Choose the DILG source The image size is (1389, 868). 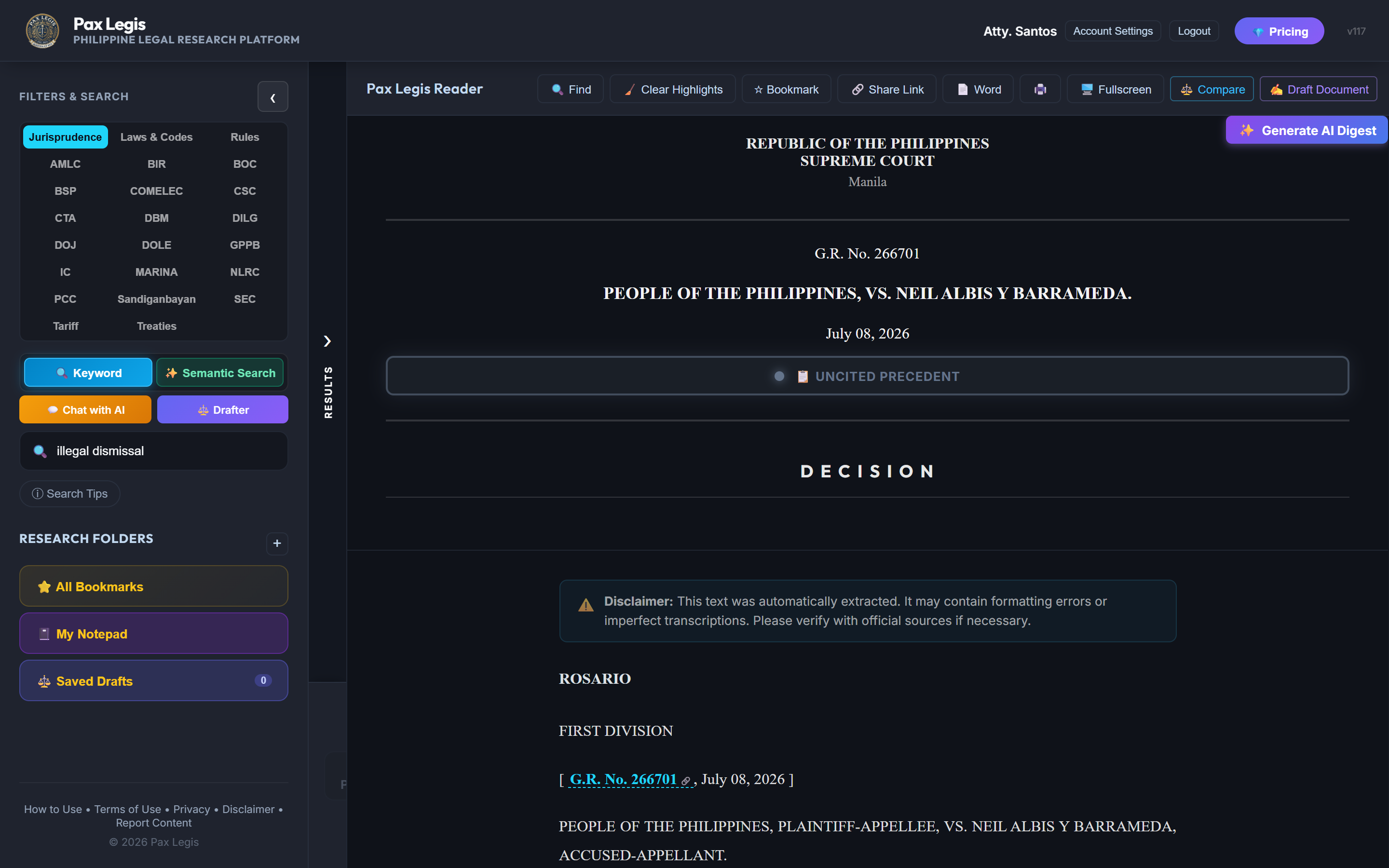245,218
